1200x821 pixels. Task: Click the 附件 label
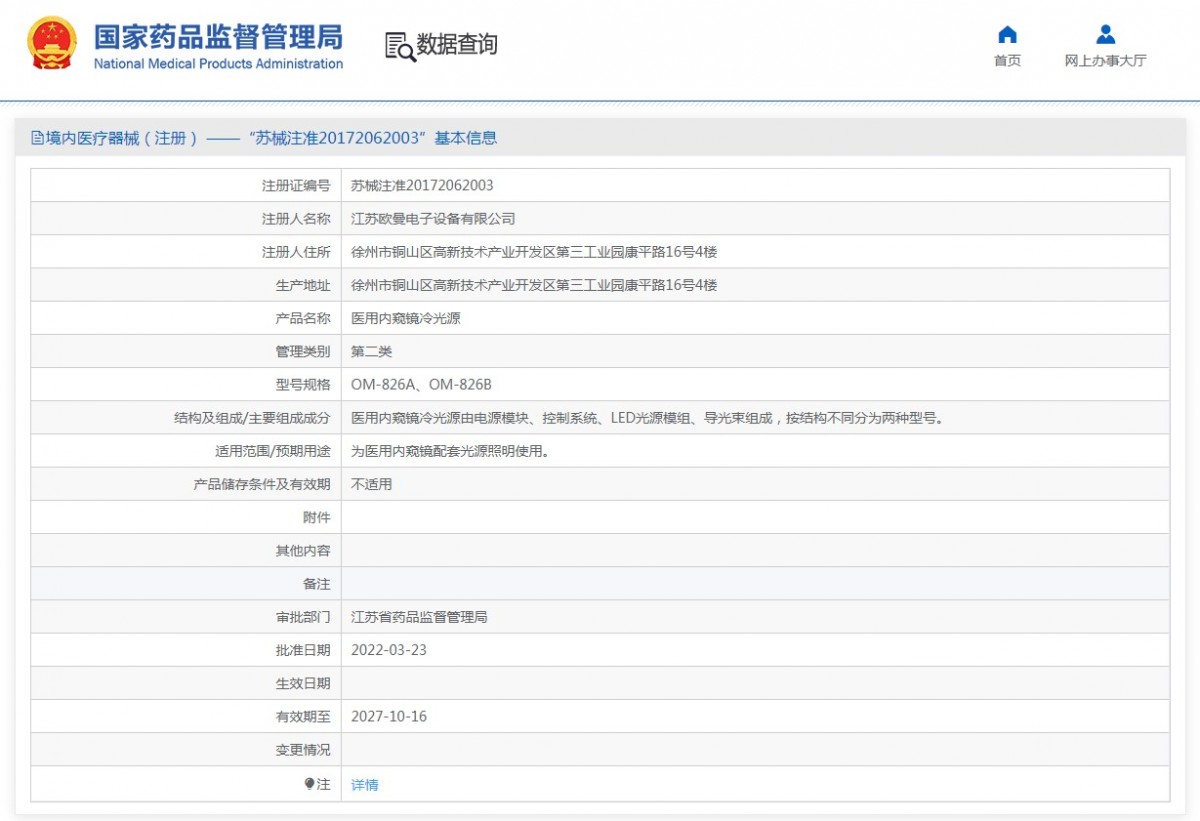click(x=317, y=517)
